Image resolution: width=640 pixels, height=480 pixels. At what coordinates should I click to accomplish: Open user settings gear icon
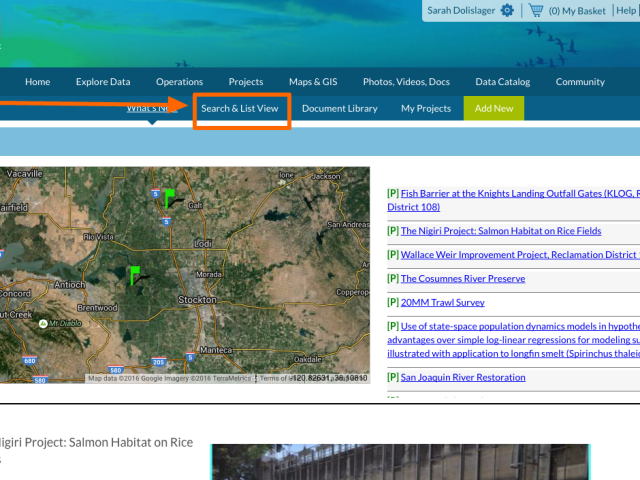point(507,10)
